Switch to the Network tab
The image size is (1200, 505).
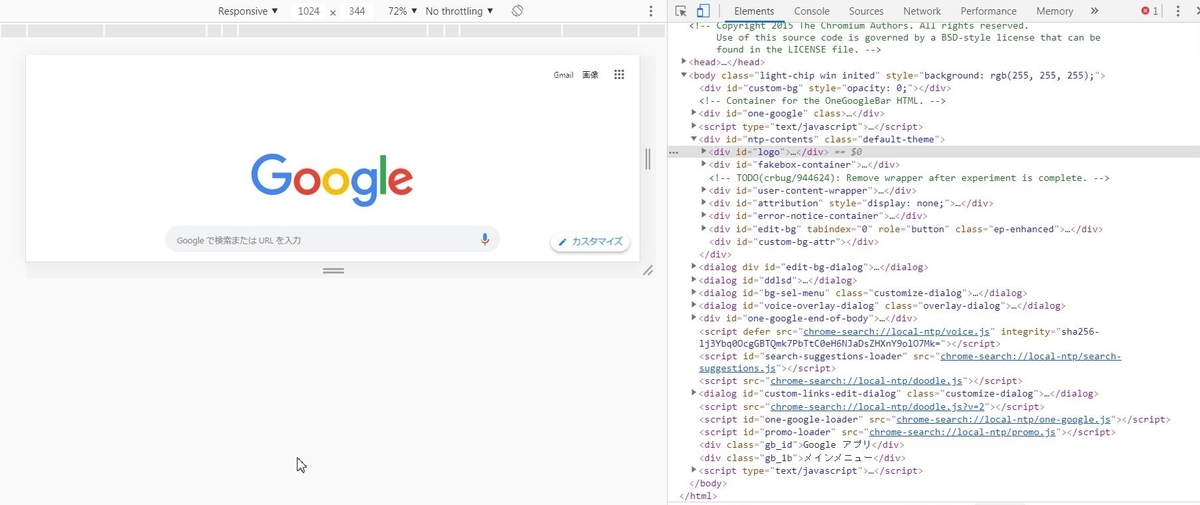(922, 11)
